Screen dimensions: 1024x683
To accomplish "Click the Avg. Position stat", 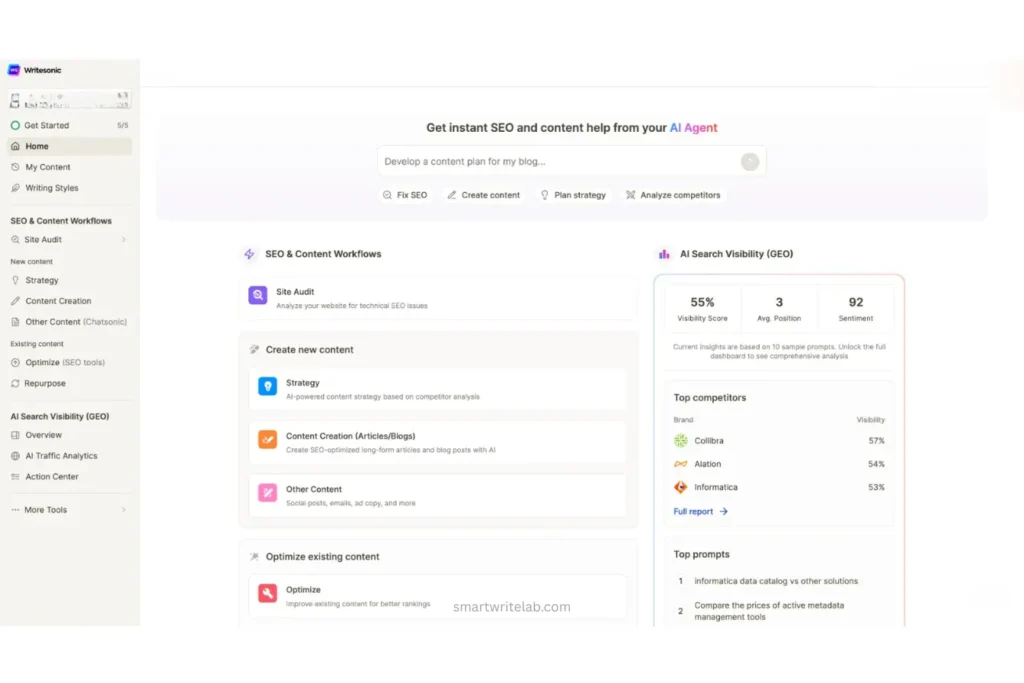I will 779,309.
